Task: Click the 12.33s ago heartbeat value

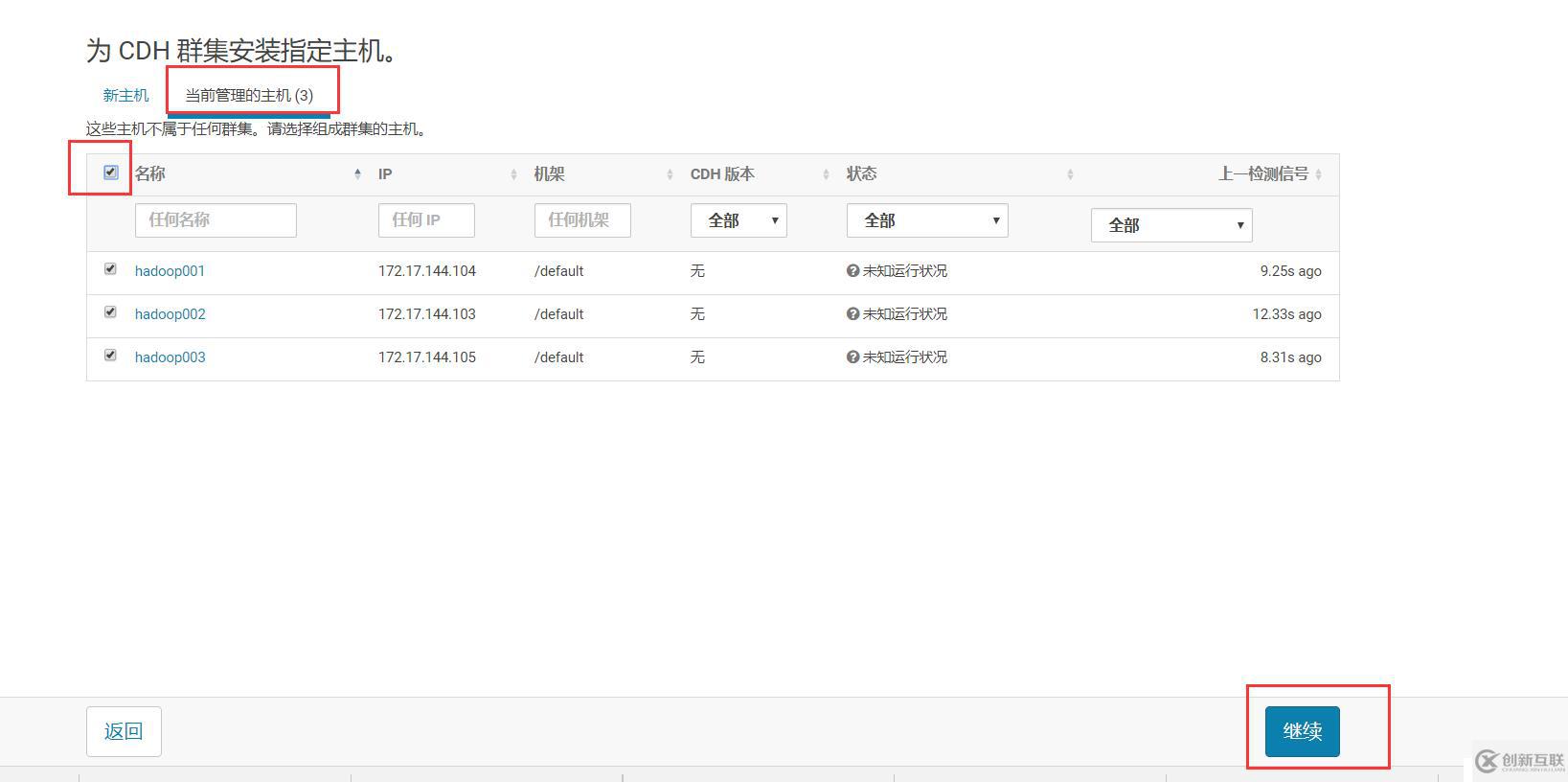Action: coord(1286,314)
